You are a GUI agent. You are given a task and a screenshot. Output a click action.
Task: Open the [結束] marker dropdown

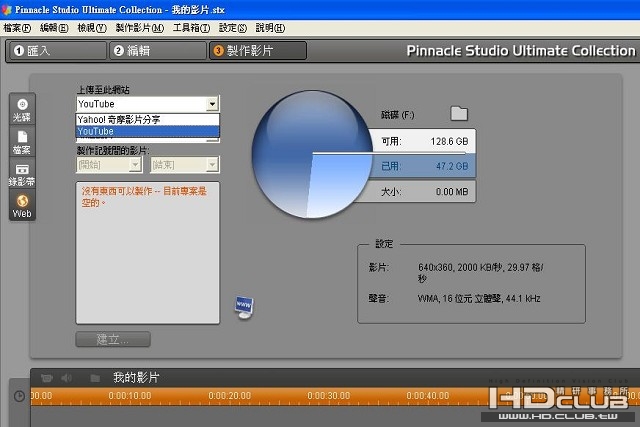pos(184,165)
